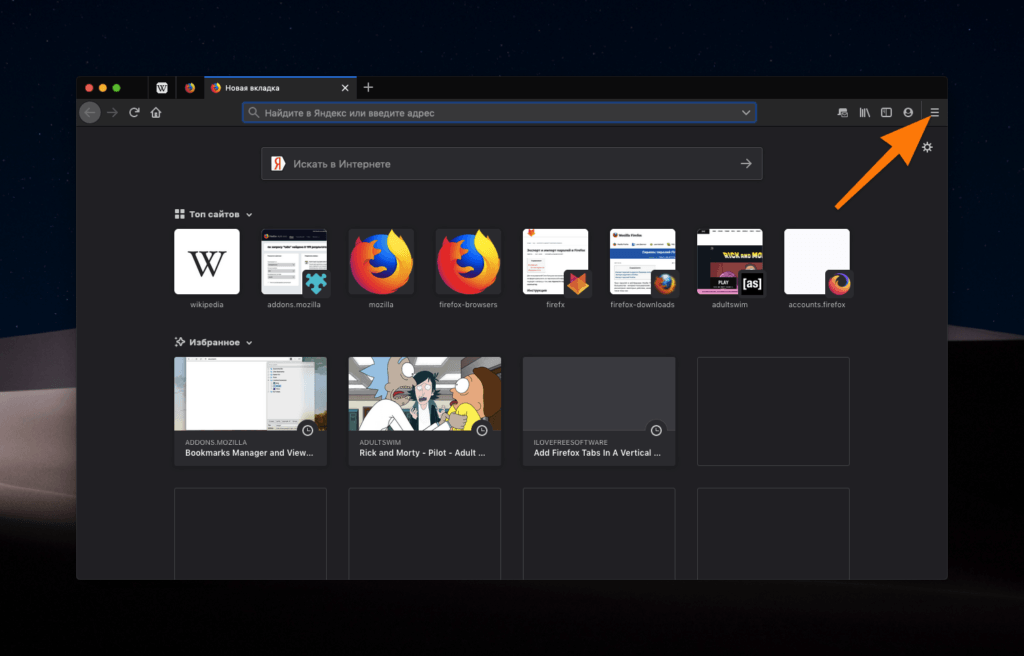Click the macOS green zoom window button
This screenshot has height=656, width=1024.
point(116,88)
